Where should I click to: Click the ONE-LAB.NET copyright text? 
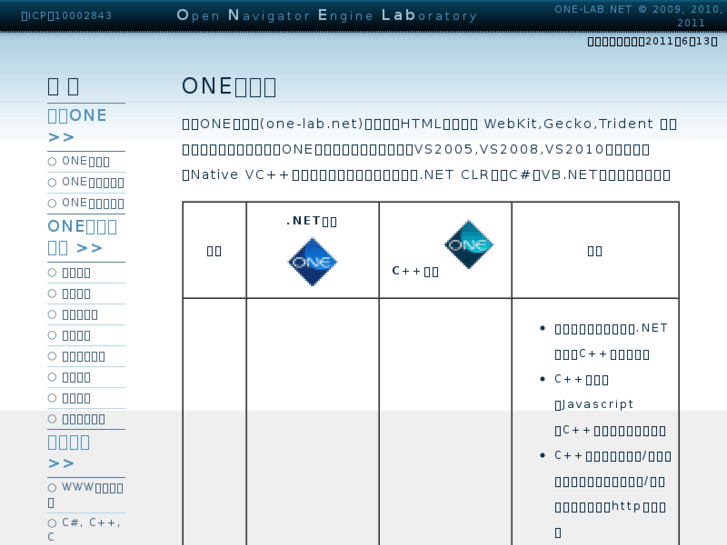[x=638, y=16]
